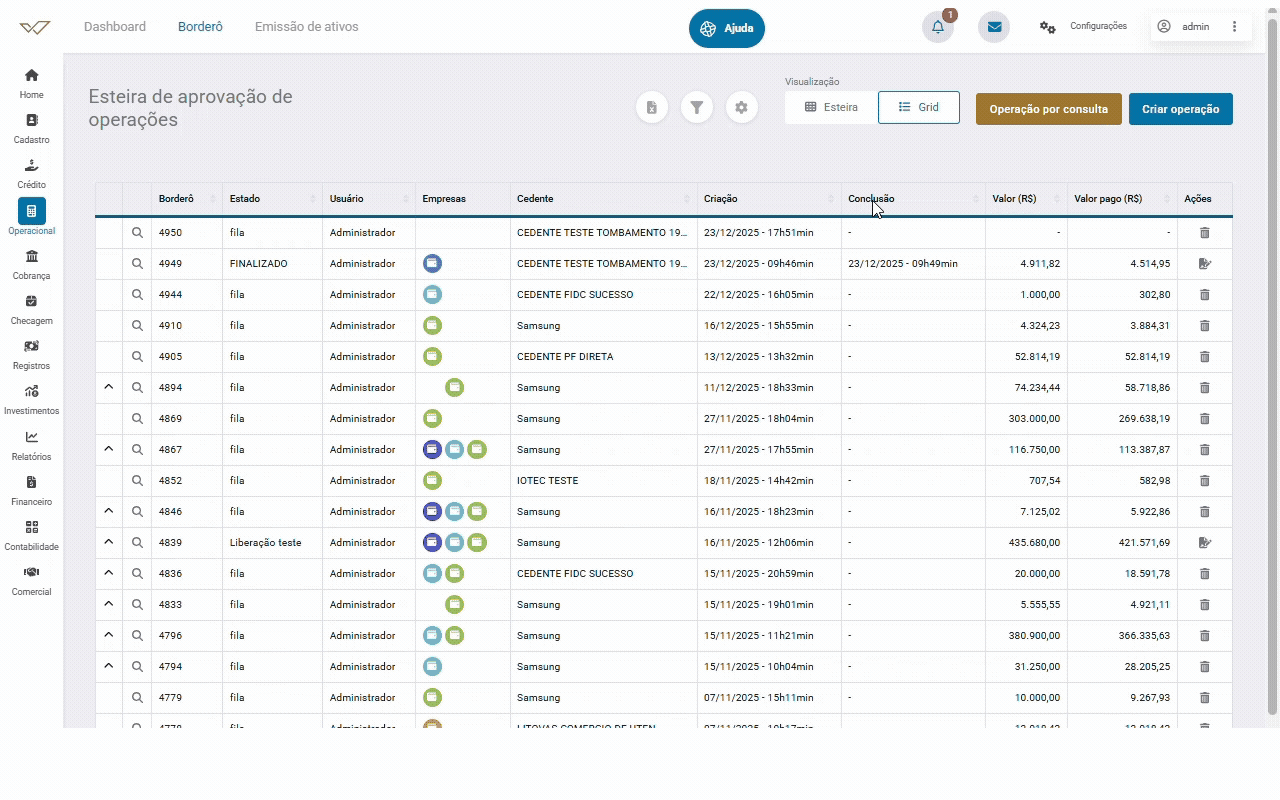Expand row for borderô 4867
Image resolution: width=1280 pixels, height=800 pixels.
(109, 449)
